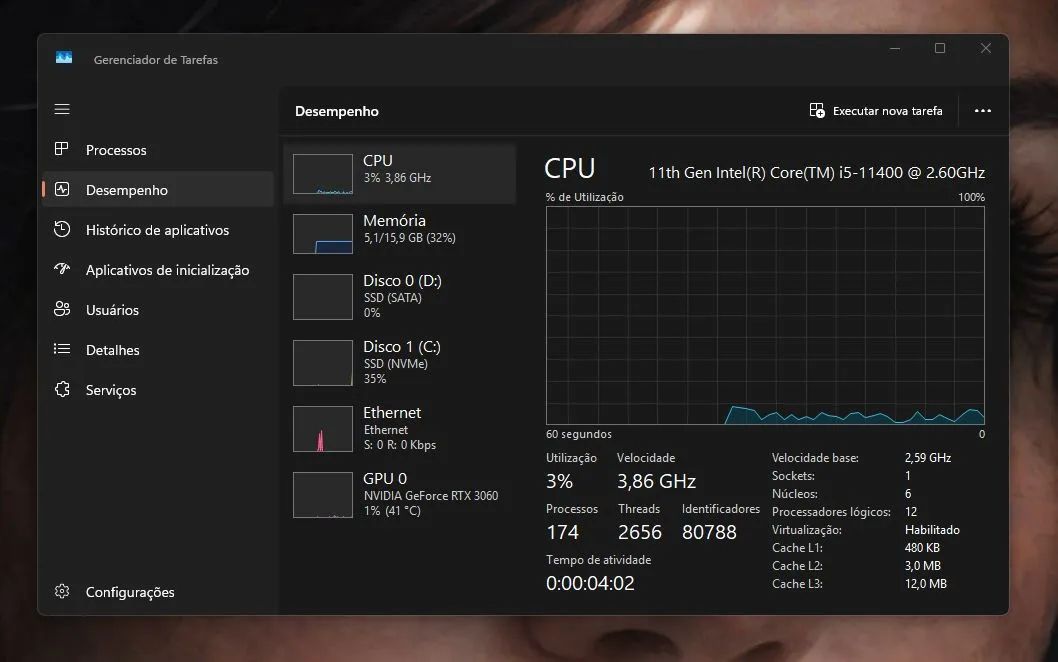Select the GPU 0 graph thumbnail
This screenshot has width=1058, height=662.
tap(323, 495)
